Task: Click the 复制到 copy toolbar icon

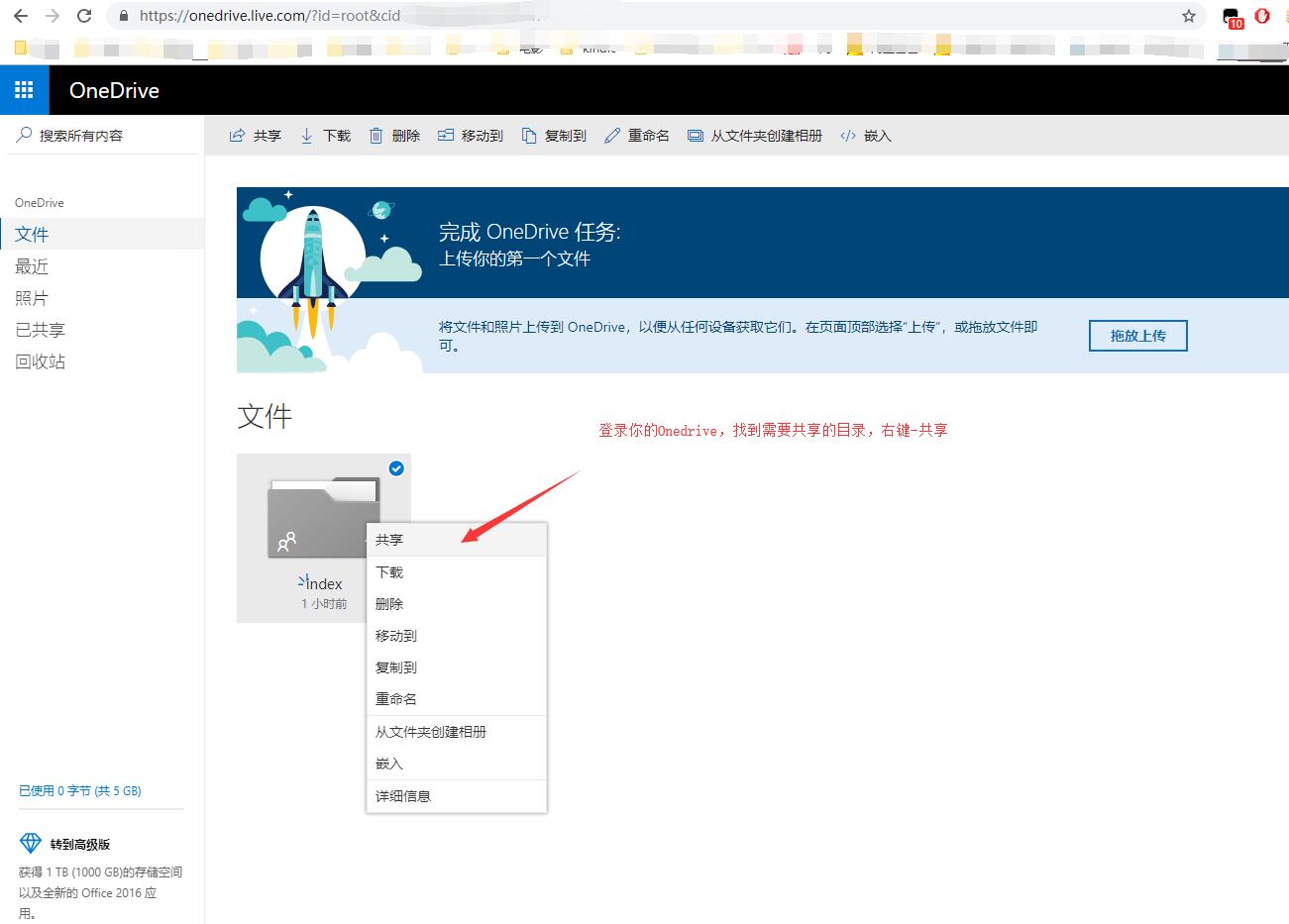Action: (529, 136)
